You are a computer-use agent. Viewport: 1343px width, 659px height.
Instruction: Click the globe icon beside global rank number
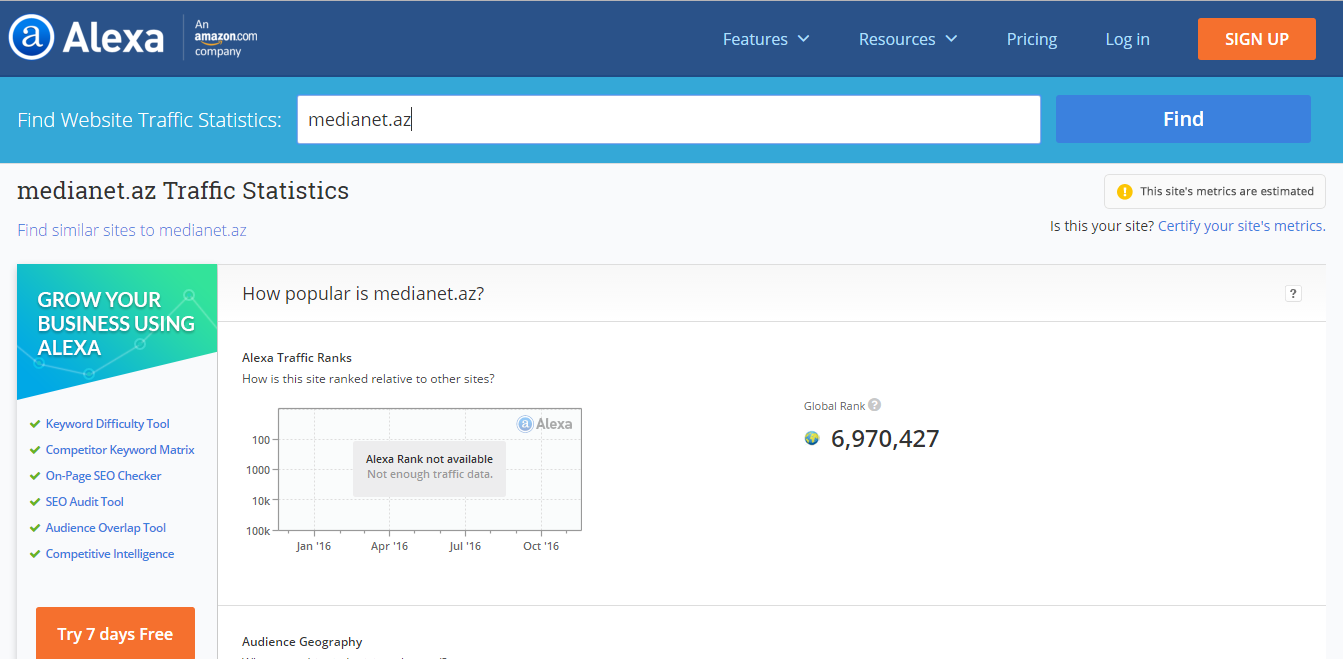[812, 438]
